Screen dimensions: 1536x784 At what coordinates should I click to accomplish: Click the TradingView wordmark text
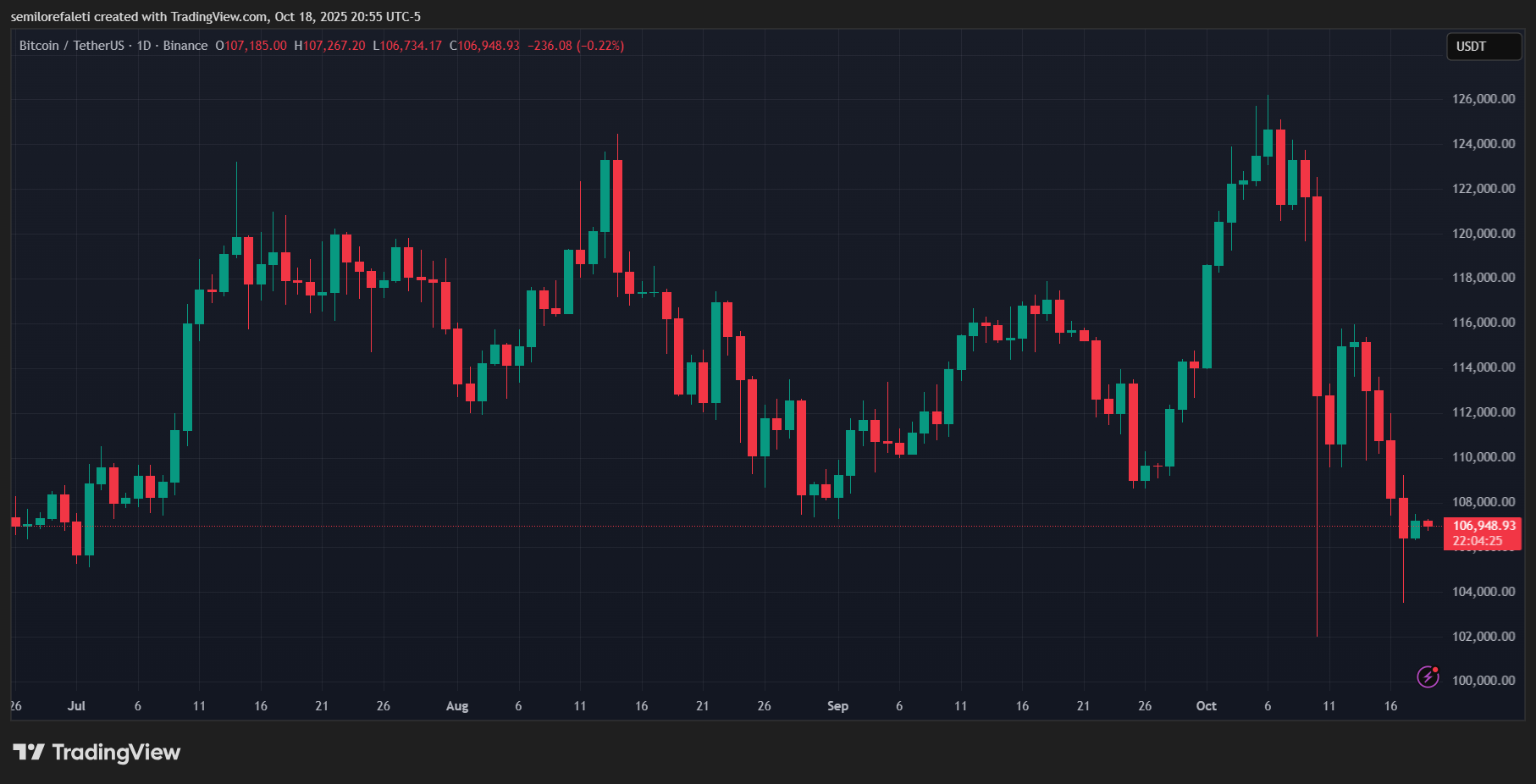coord(116,752)
